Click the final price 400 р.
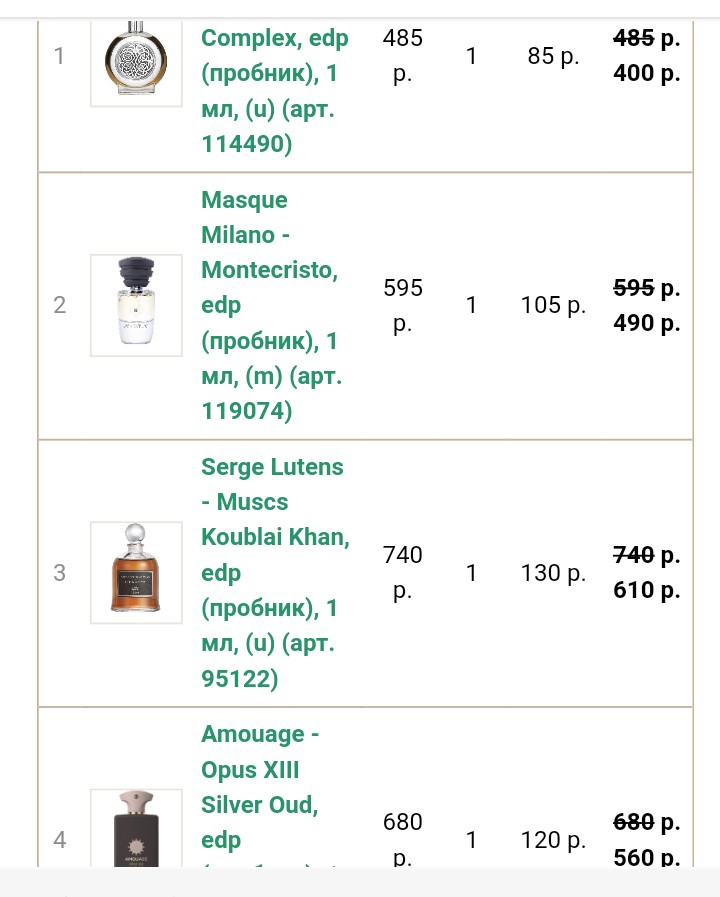 pos(647,73)
